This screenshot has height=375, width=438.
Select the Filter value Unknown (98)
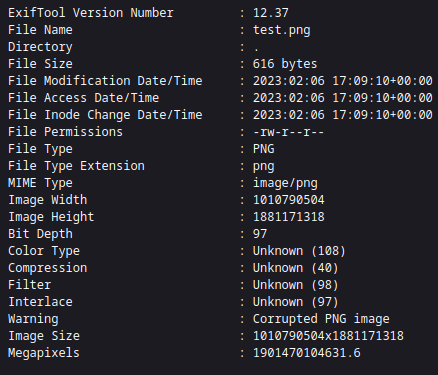tap(295, 285)
